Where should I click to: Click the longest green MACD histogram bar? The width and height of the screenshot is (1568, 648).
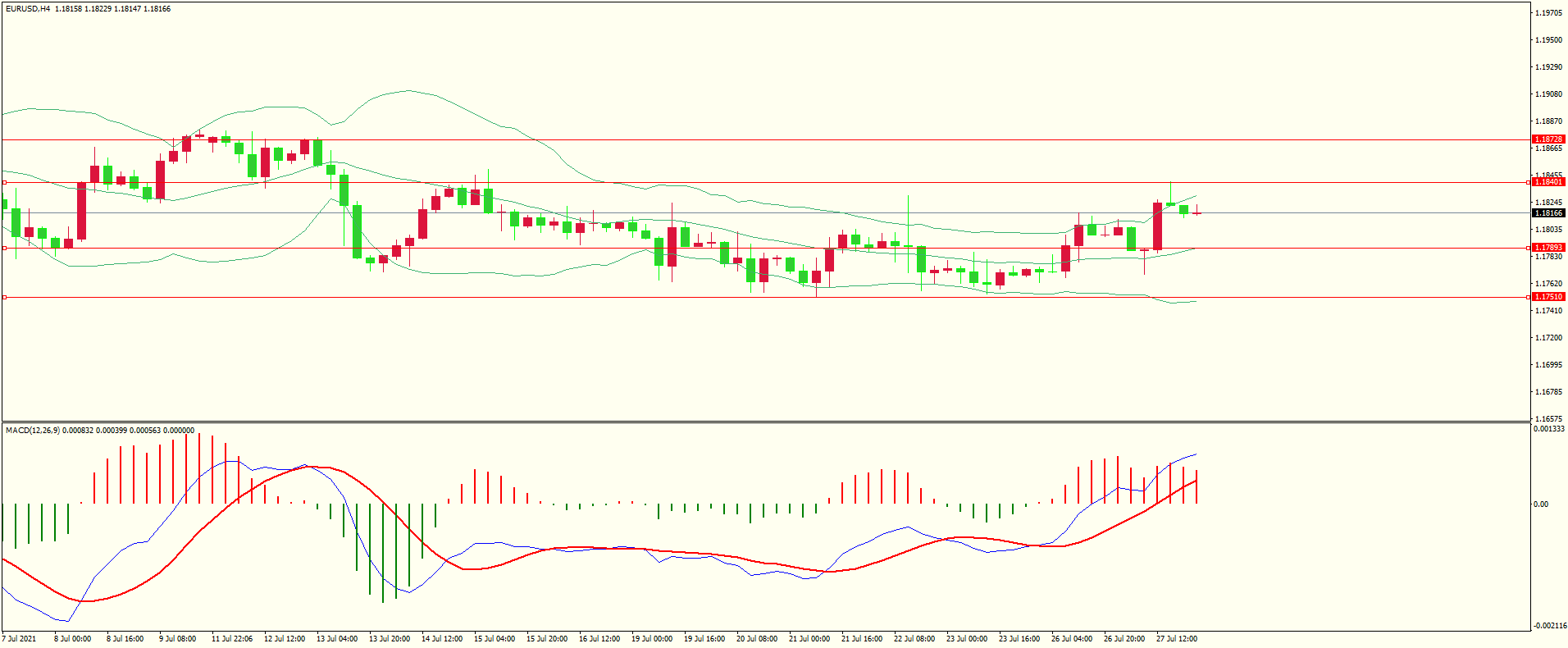(x=383, y=553)
